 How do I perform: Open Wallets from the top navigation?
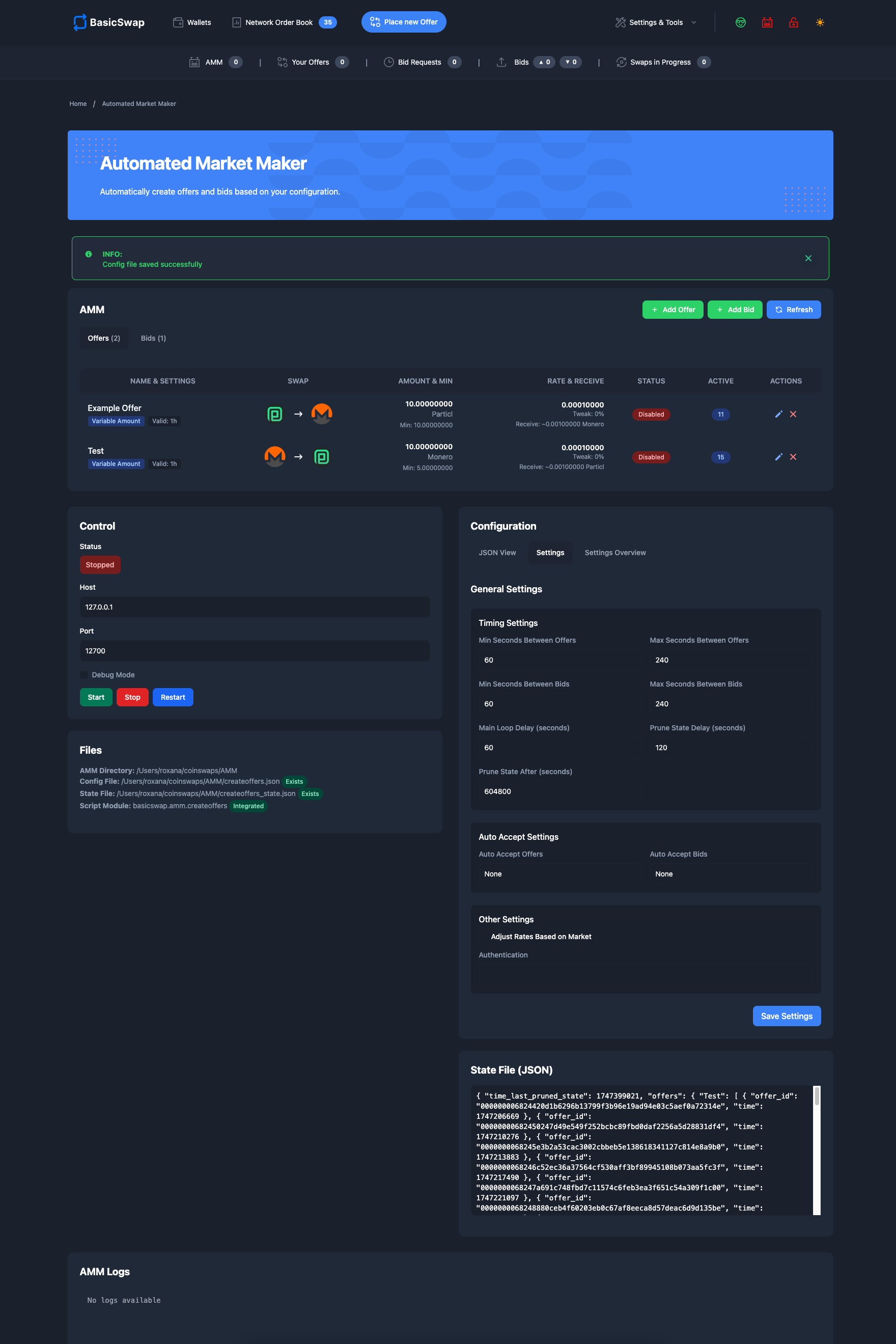click(x=192, y=22)
